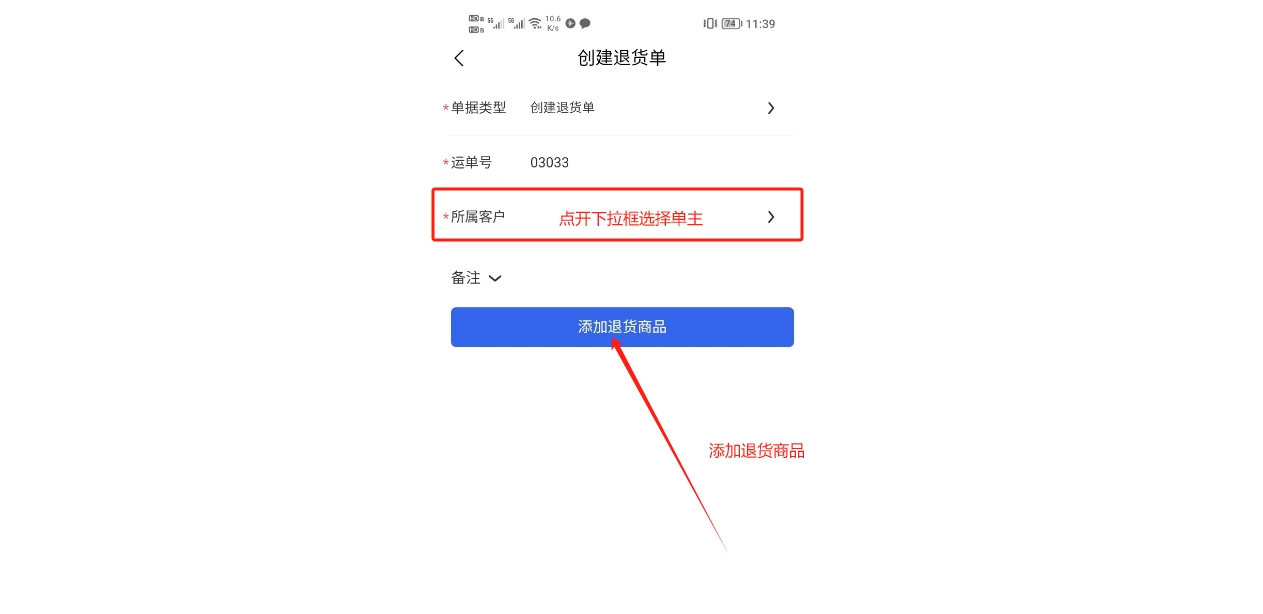Tap the vibrate mode icon

710,23
